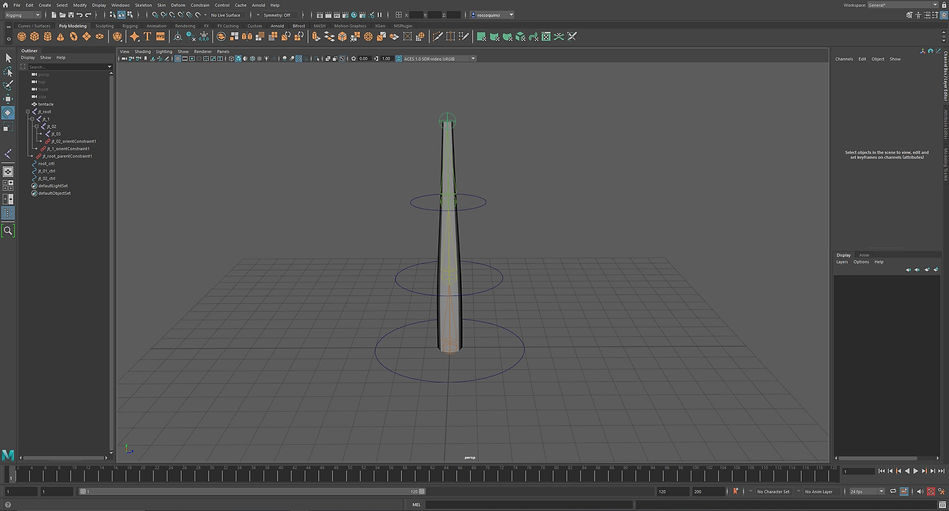Choose the Move tool

pyautogui.click(x=8, y=99)
